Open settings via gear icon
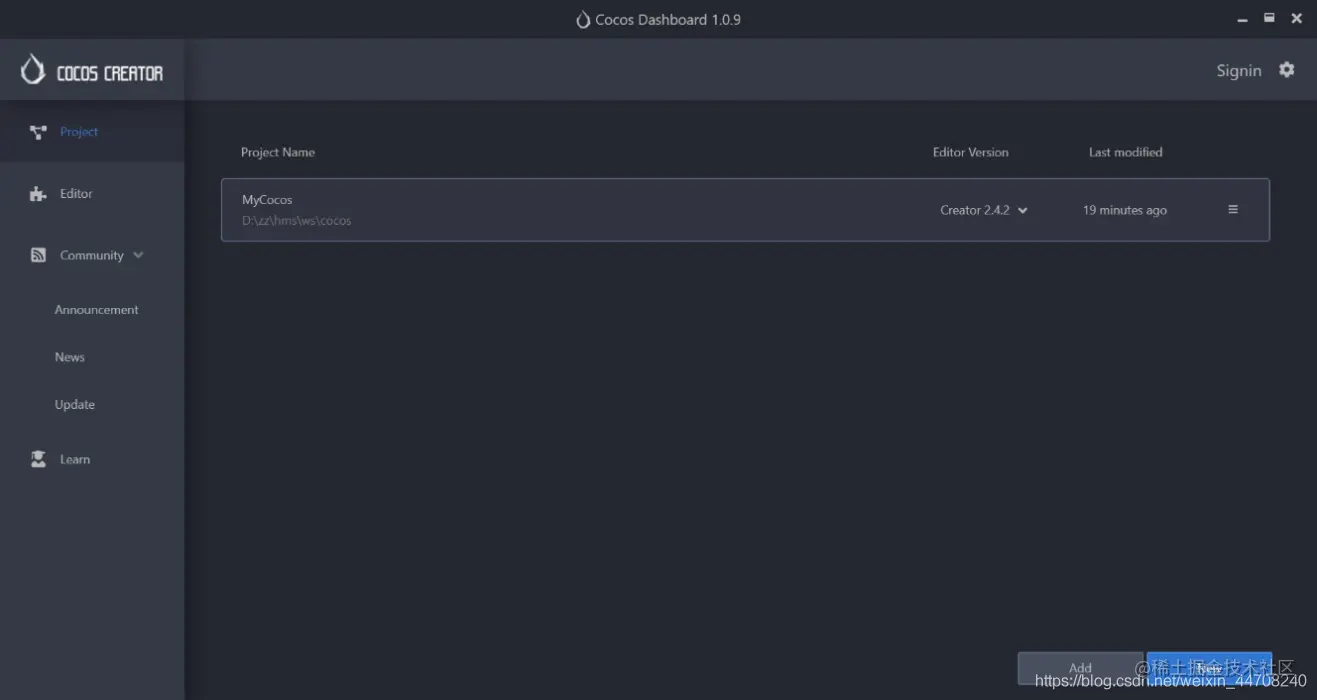Viewport: 1317px width, 700px height. click(x=1287, y=70)
